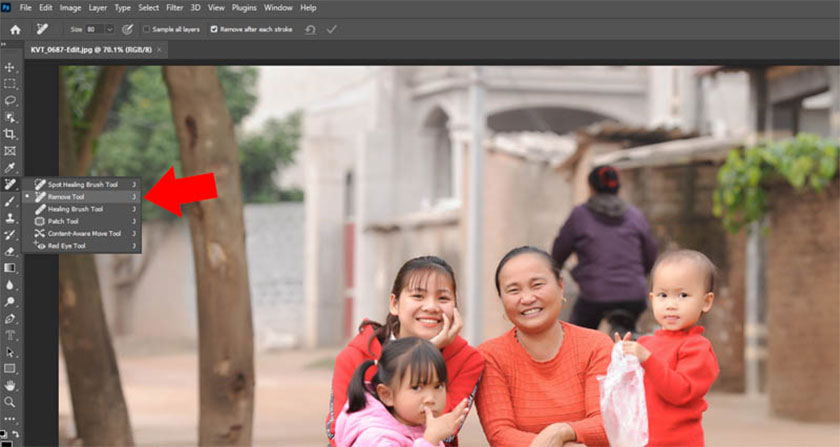Choose Remove Tool from flyout
Viewport: 840px width, 447px height.
click(x=81, y=197)
